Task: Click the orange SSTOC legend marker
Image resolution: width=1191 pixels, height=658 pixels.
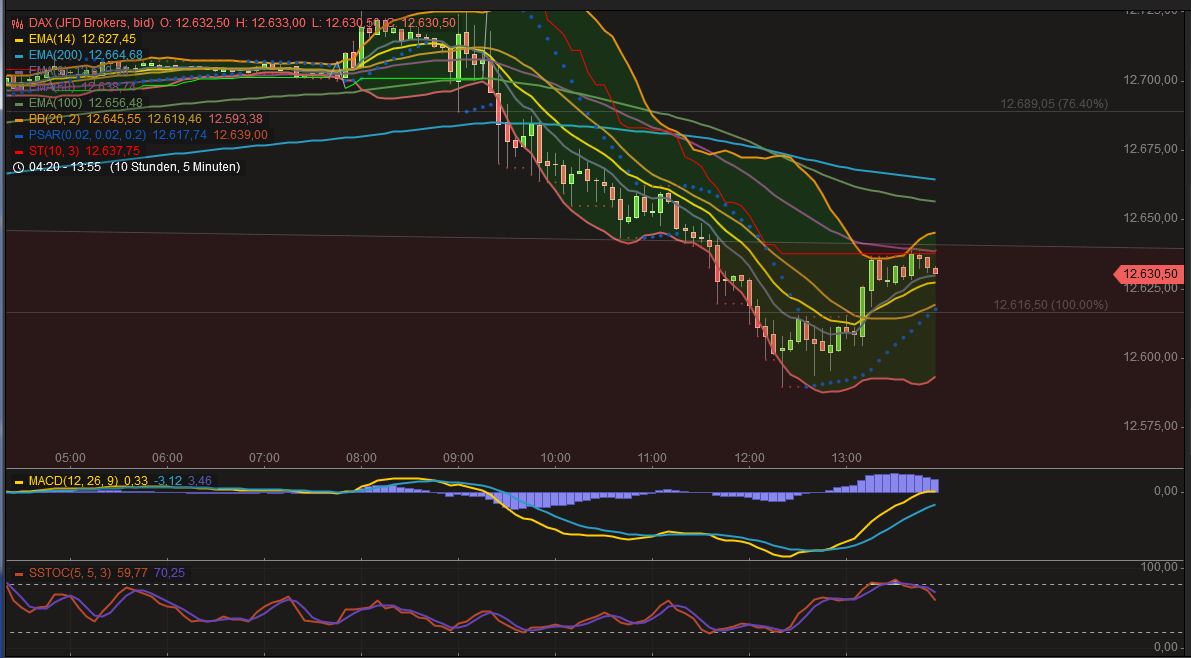Action: pos(19,572)
